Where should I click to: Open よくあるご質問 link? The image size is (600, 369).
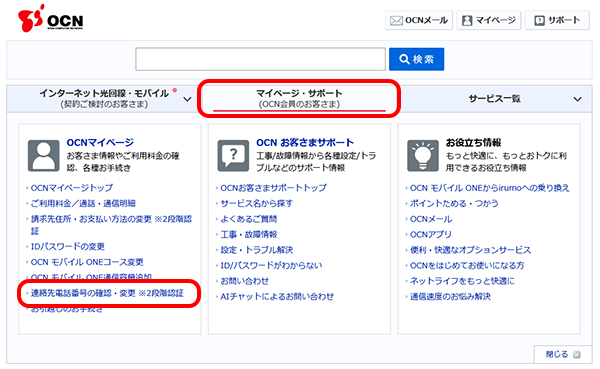click(248, 219)
